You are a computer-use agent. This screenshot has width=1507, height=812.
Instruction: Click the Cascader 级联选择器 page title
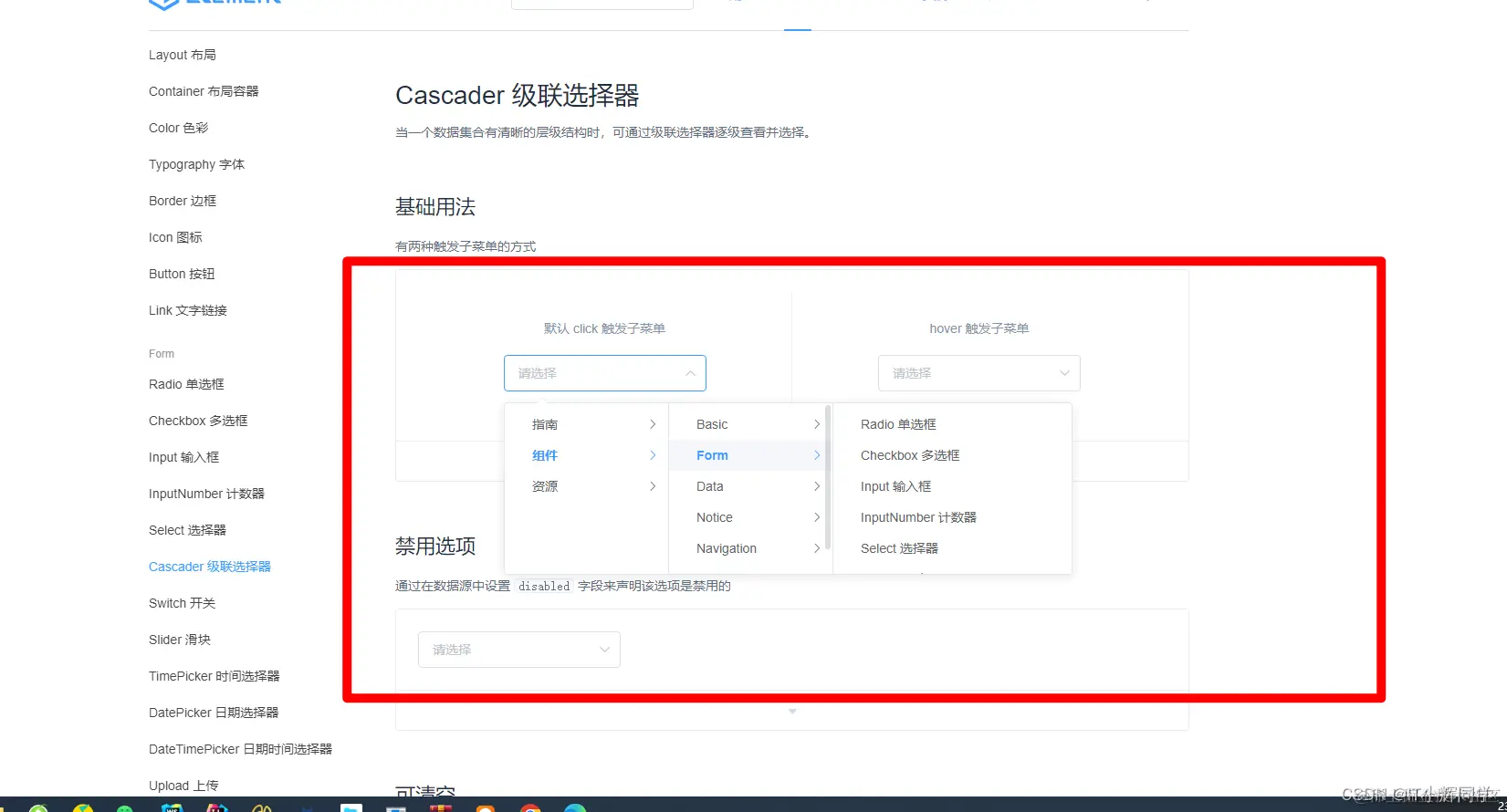pyautogui.click(x=518, y=95)
